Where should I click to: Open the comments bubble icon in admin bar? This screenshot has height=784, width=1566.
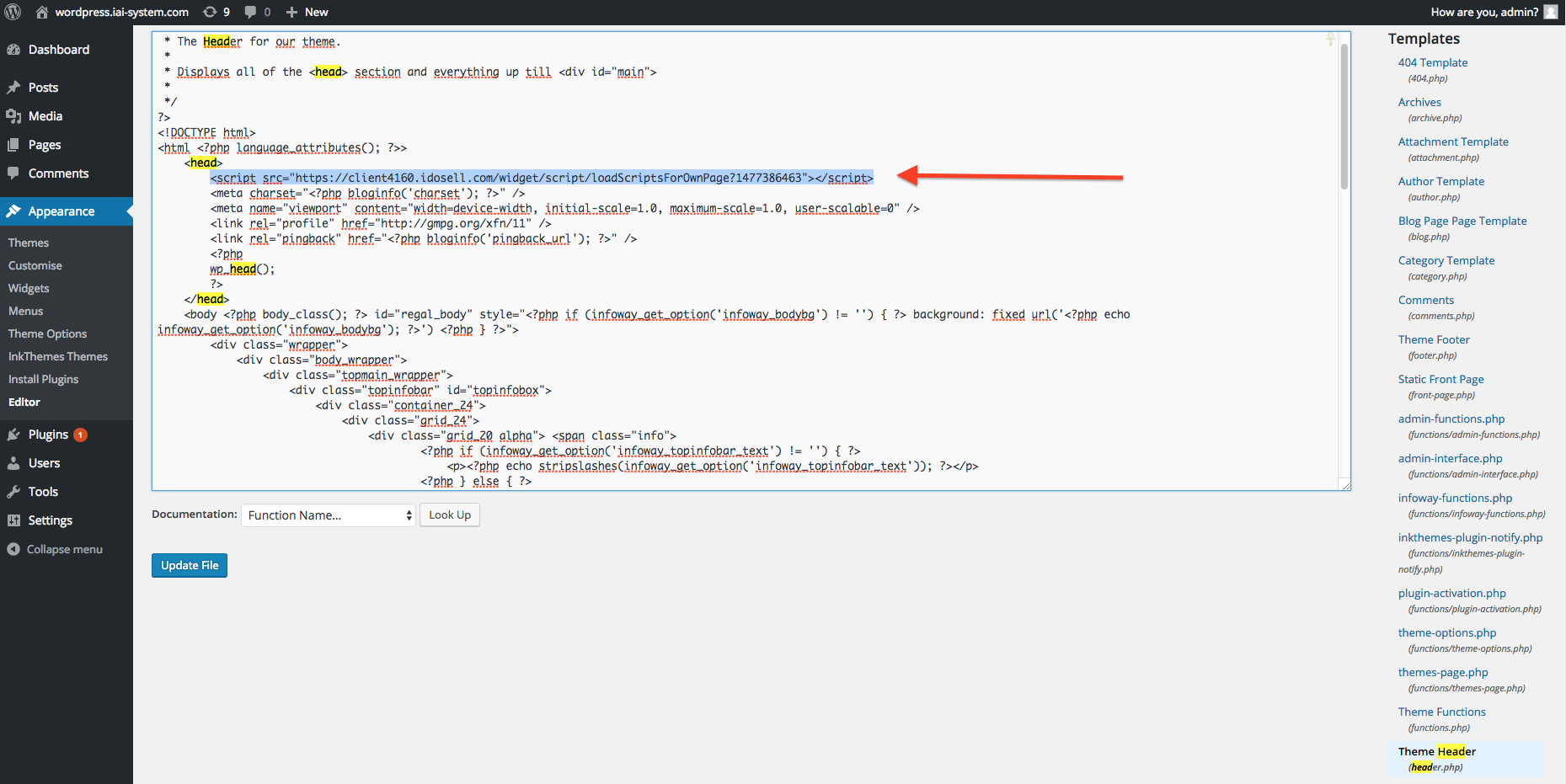250,12
